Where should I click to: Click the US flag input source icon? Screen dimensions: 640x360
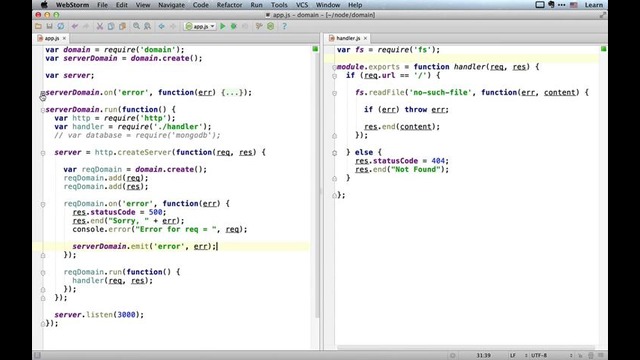573,5
